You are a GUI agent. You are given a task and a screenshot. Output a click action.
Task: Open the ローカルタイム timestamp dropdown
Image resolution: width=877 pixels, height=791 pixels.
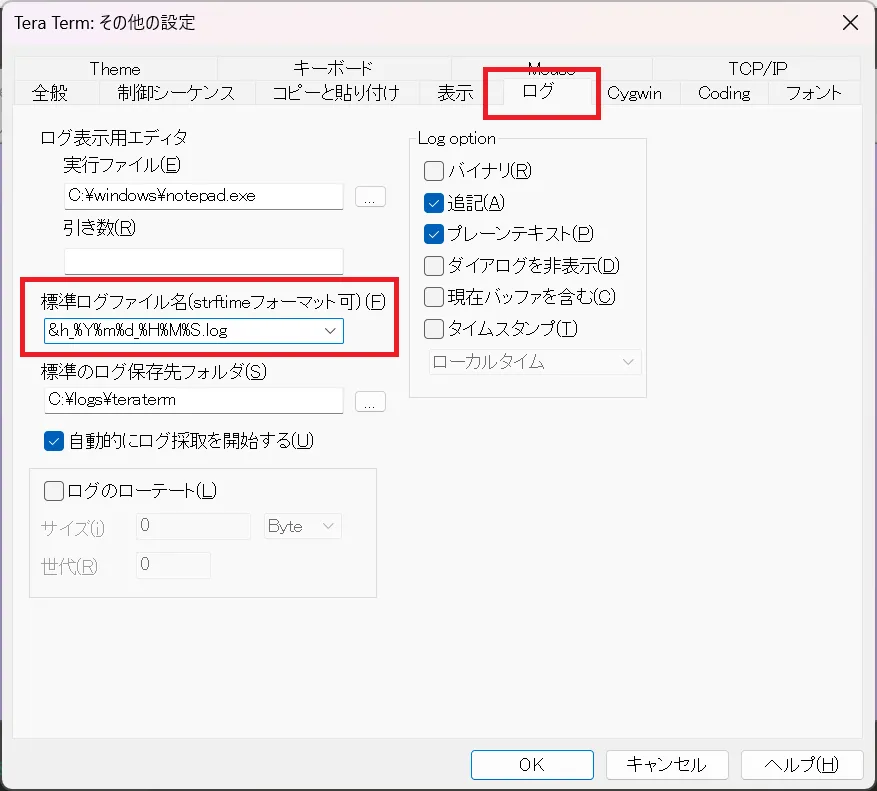click(535, 362)
